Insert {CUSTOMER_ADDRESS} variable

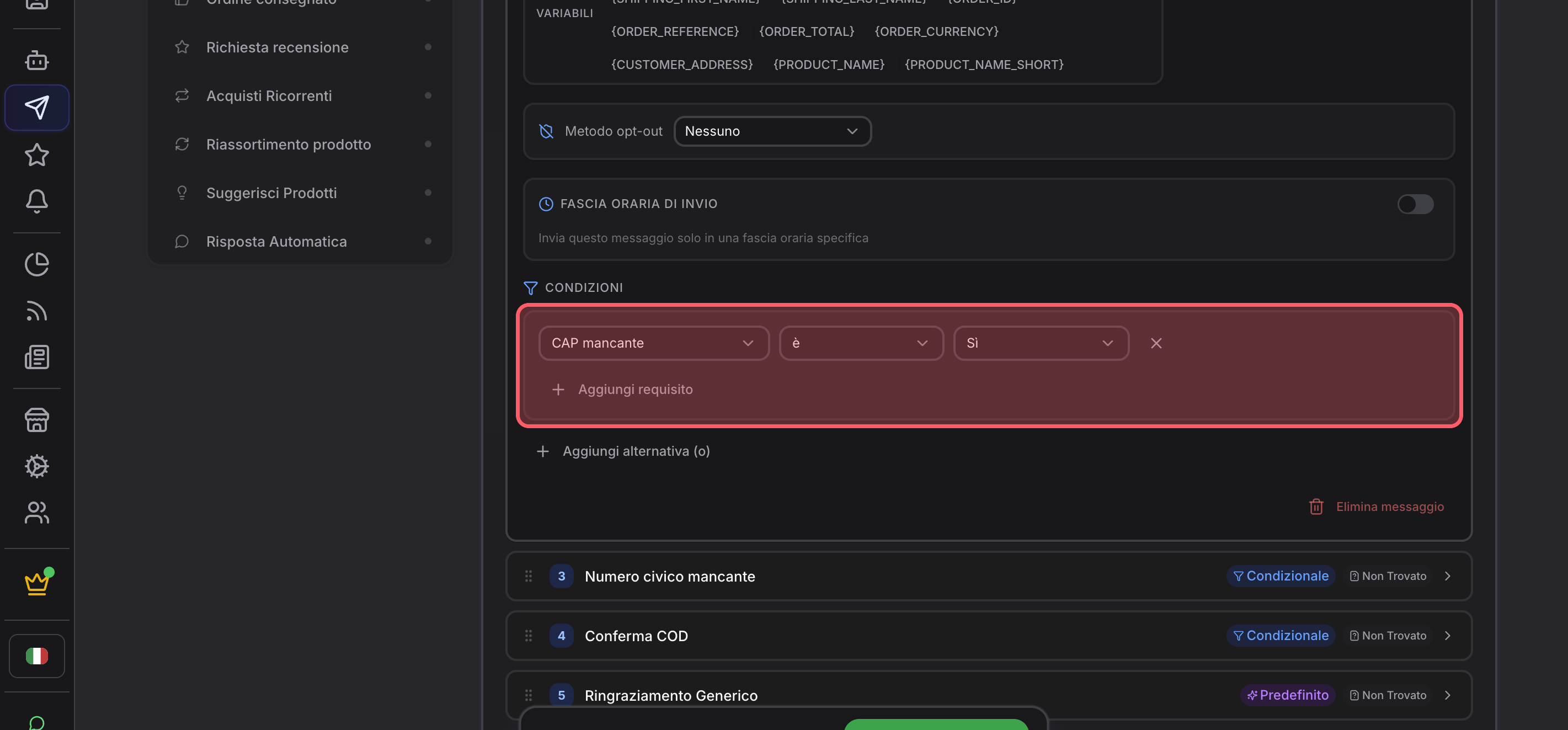[x=682, y=65]
